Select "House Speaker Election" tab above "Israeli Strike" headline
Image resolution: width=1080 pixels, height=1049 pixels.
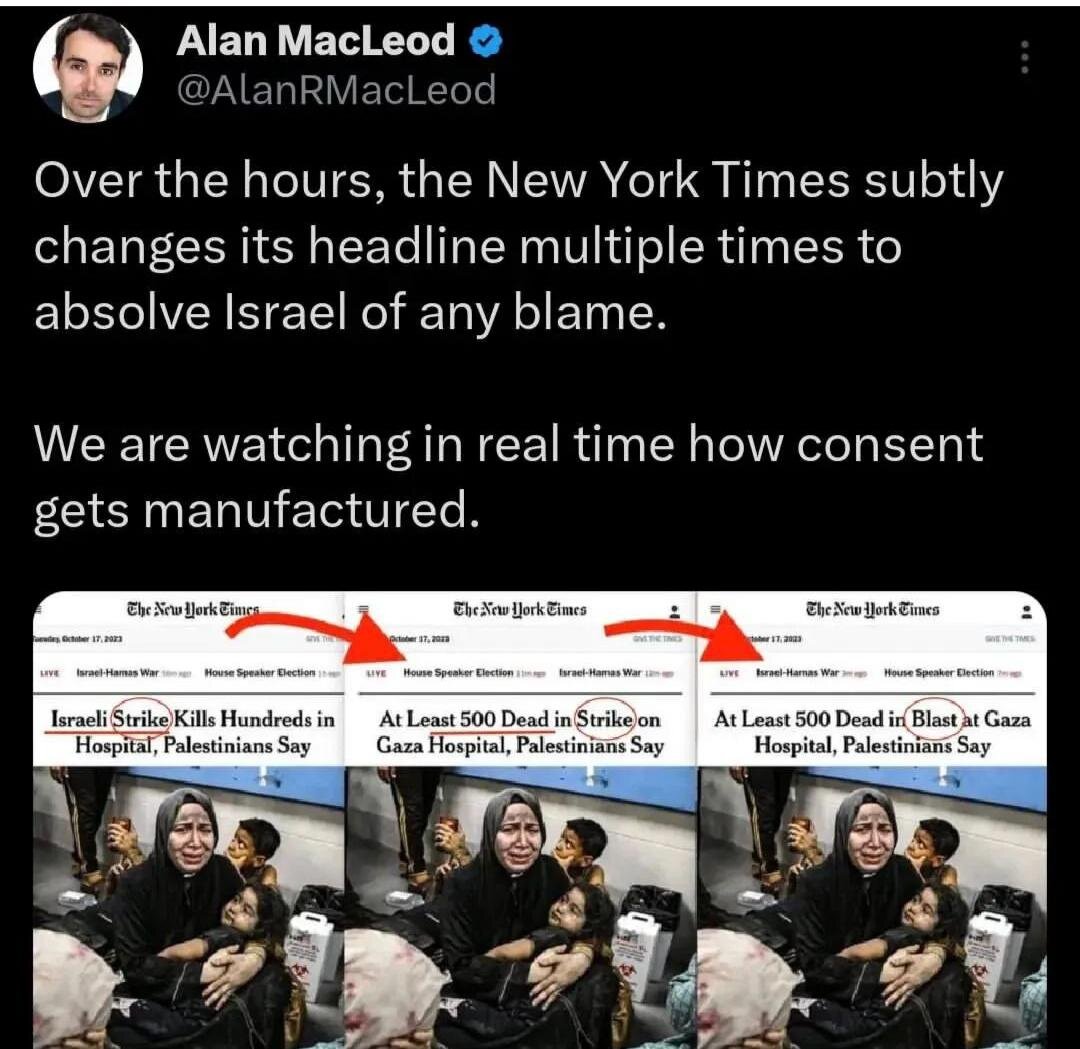pyautogui.click(x=260, y=672)
